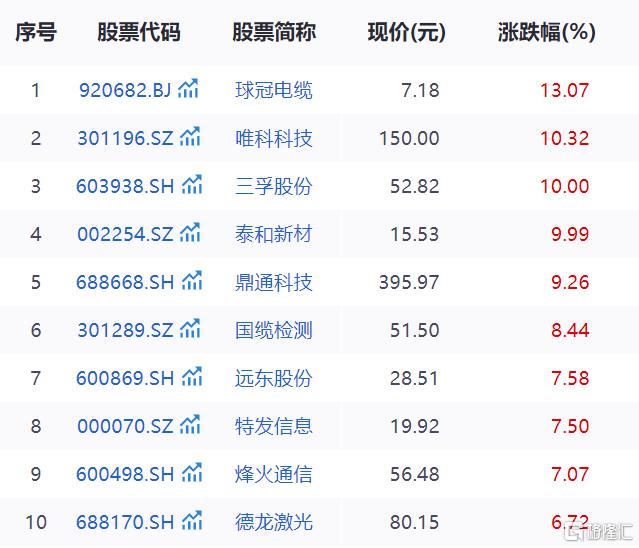Open the chart icon beside 301289.SZ
Image resolution: width=639 pixels, height=548 pixels.
[x=190, y=329]
